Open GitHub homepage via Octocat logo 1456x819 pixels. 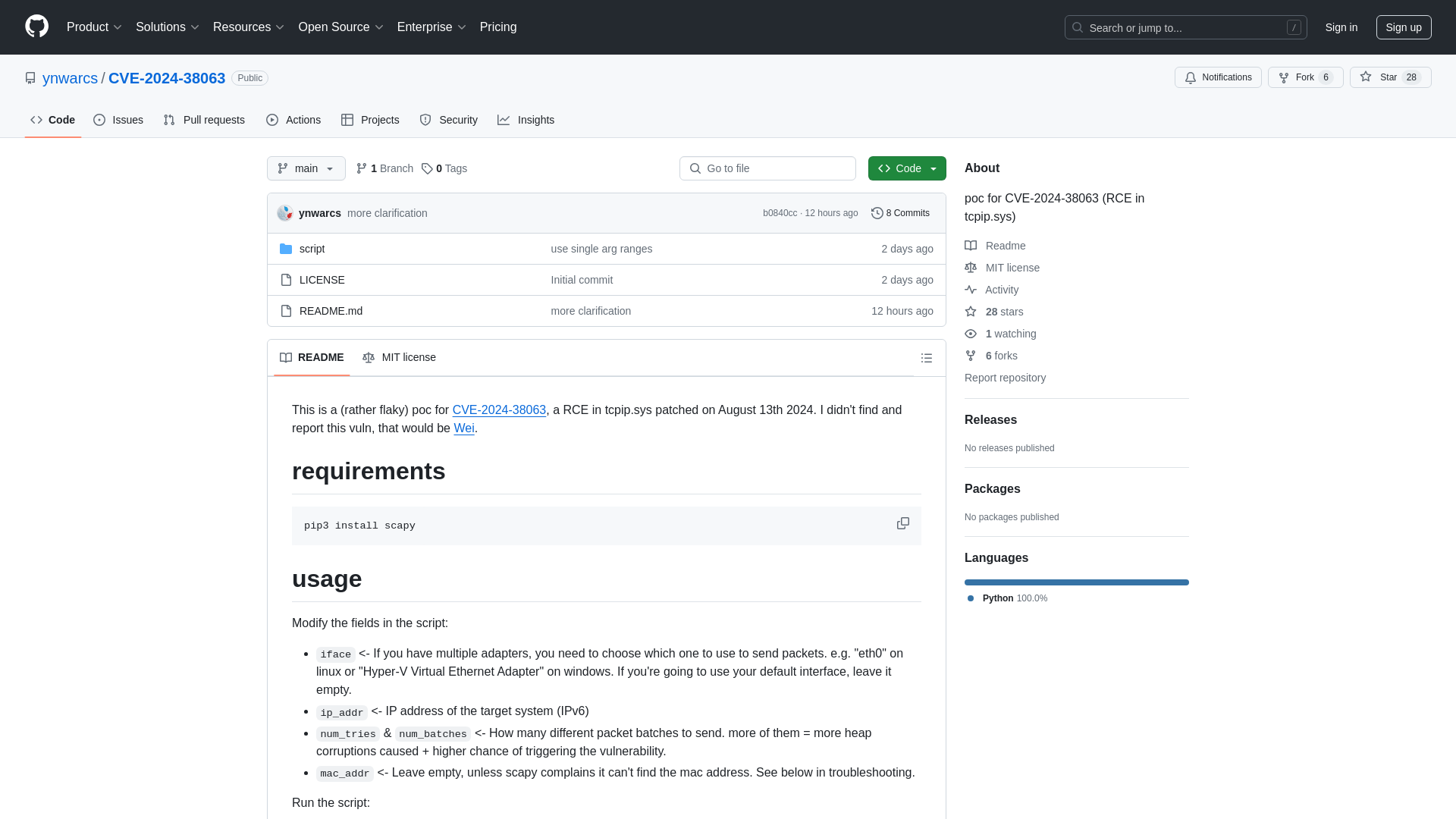[36, 27]
